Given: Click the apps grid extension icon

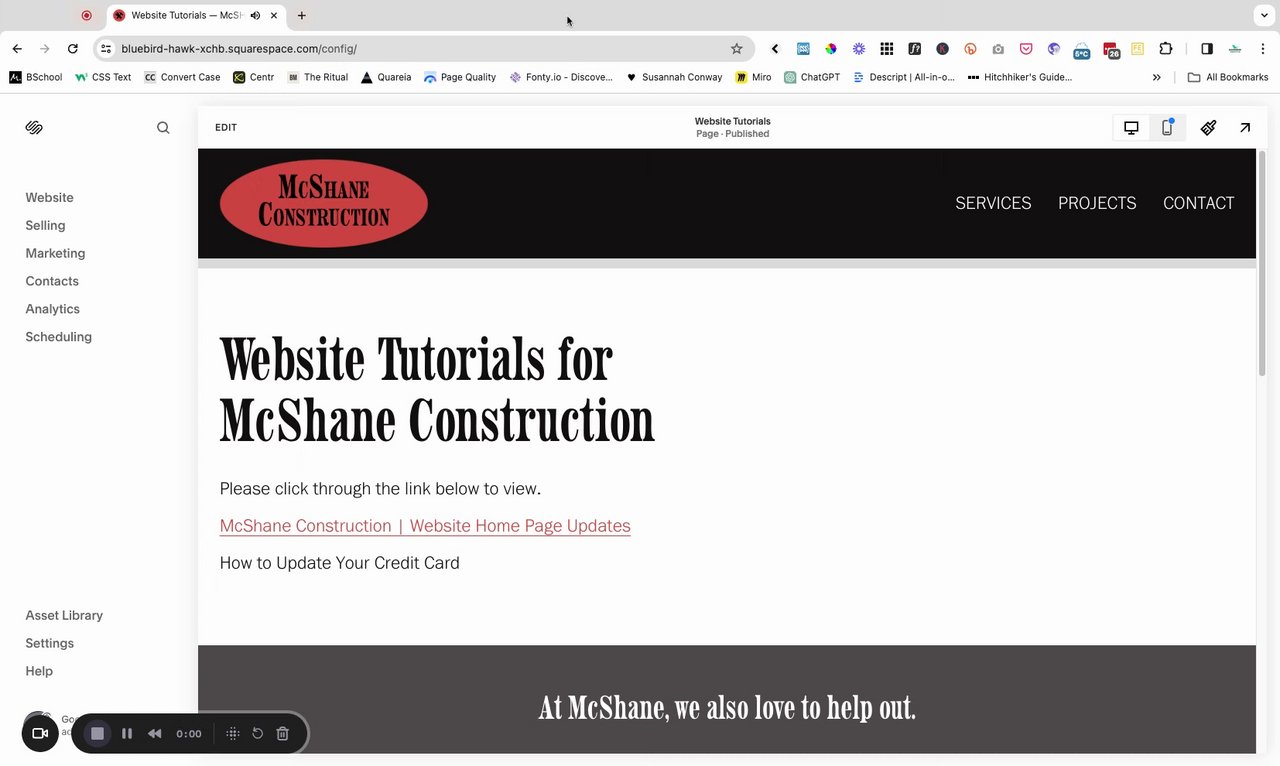Looking at the screenshot, I should click(887, 48).
